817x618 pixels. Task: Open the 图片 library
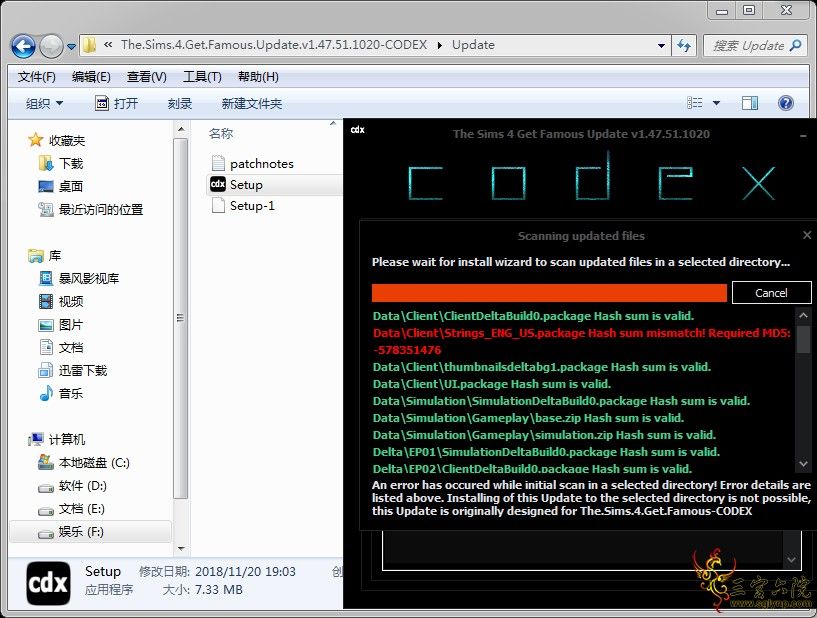click(60, 325)
